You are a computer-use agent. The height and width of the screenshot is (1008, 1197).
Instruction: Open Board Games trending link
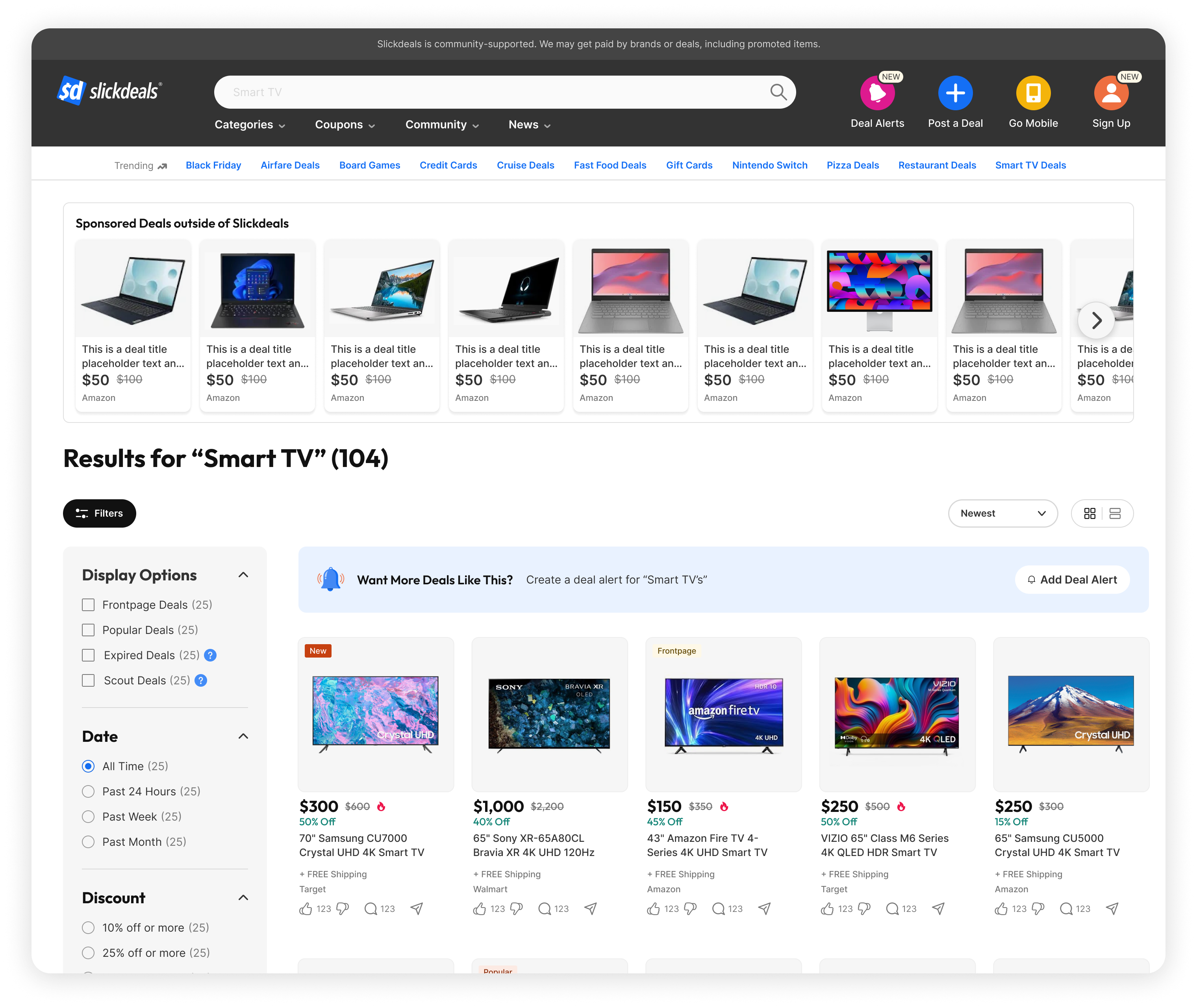click(369, 165)
